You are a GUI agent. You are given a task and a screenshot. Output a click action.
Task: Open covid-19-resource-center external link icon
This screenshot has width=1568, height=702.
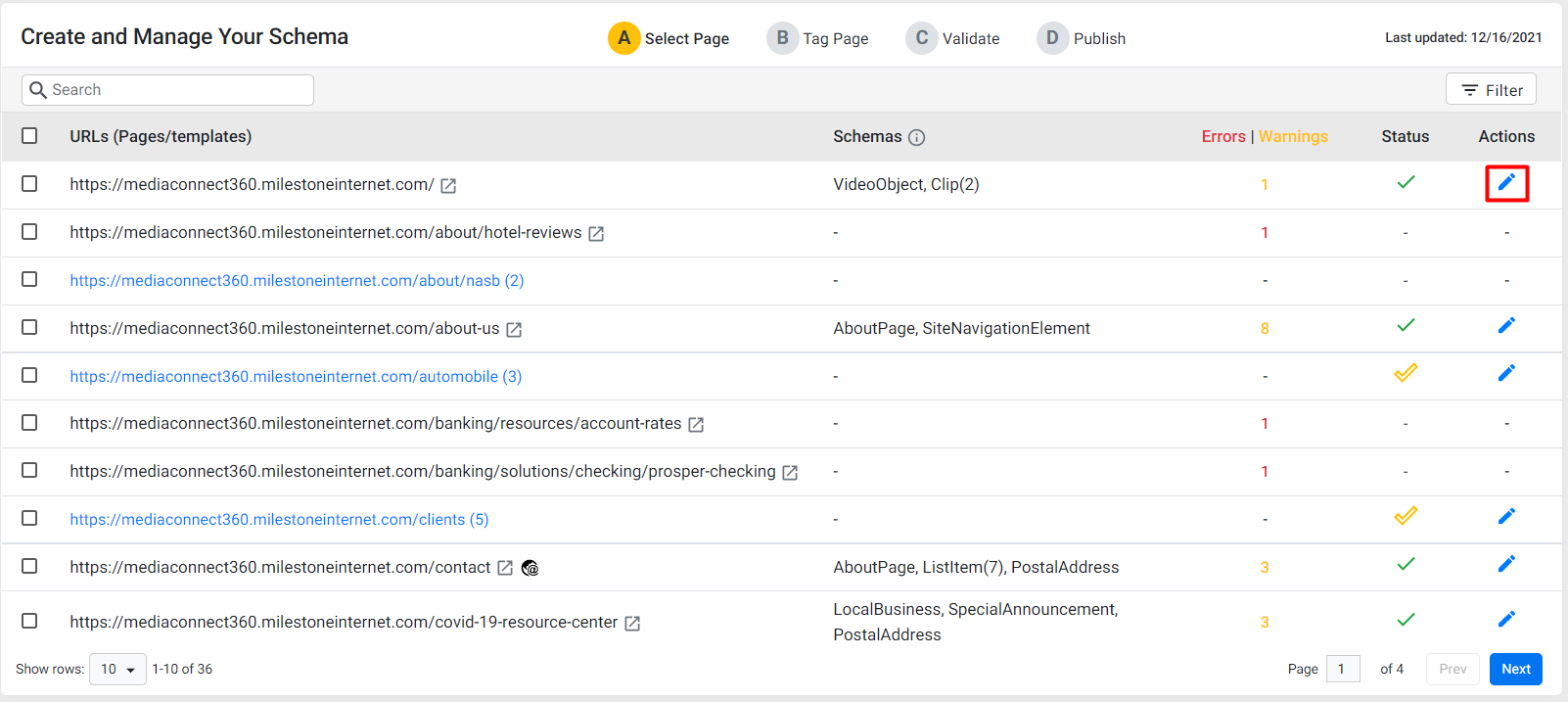(632, 624)
